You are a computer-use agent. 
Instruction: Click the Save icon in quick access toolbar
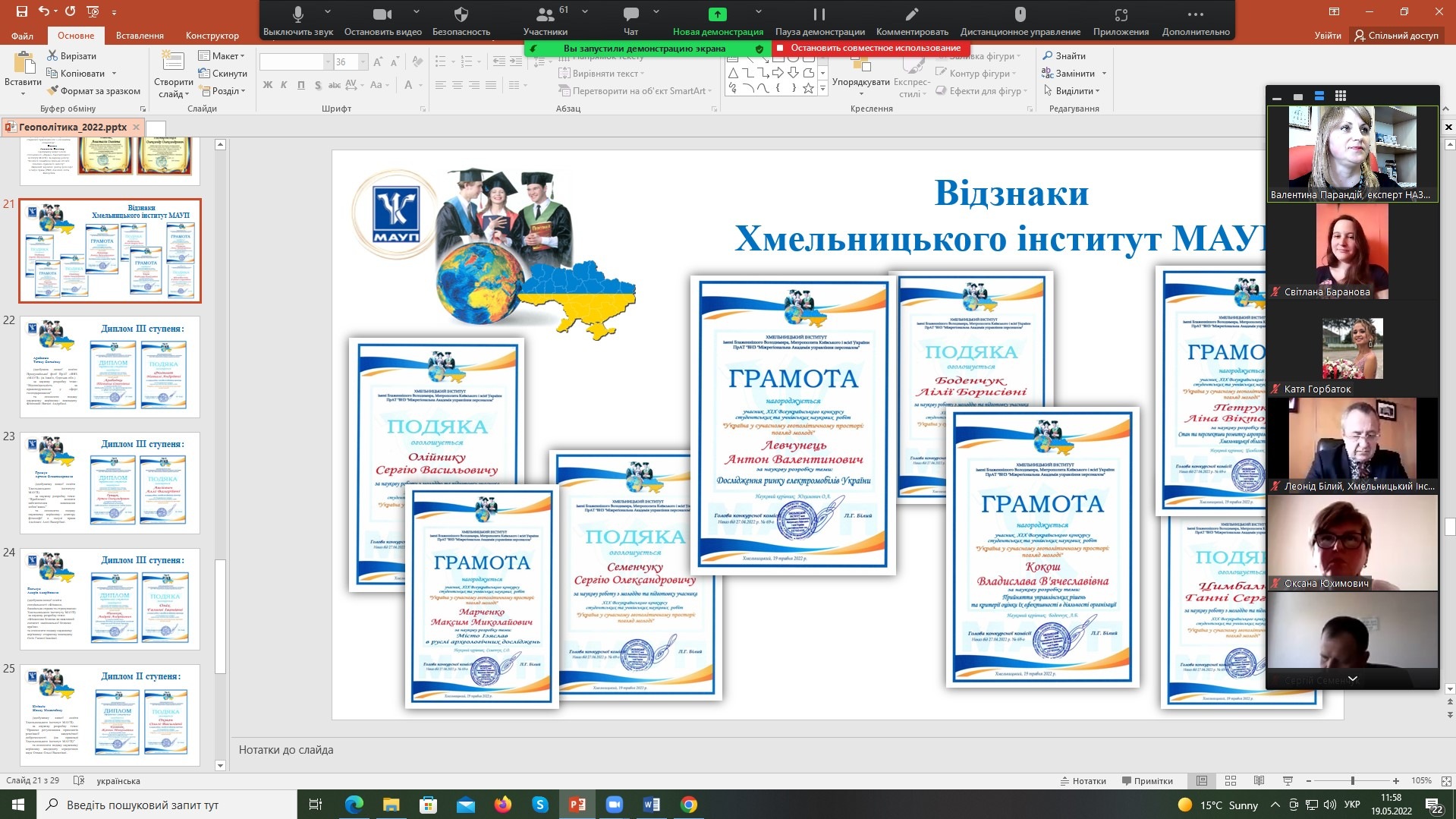(21, 11)
